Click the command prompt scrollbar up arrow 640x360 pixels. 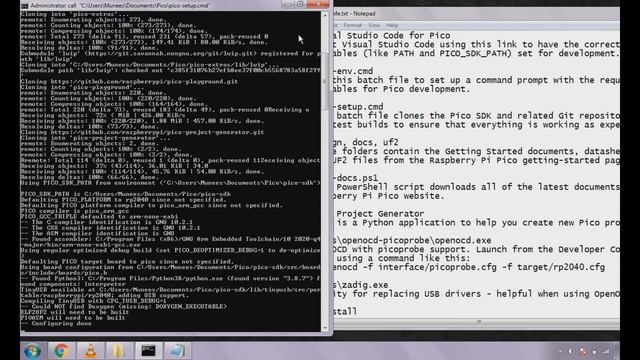pos(325,16)
